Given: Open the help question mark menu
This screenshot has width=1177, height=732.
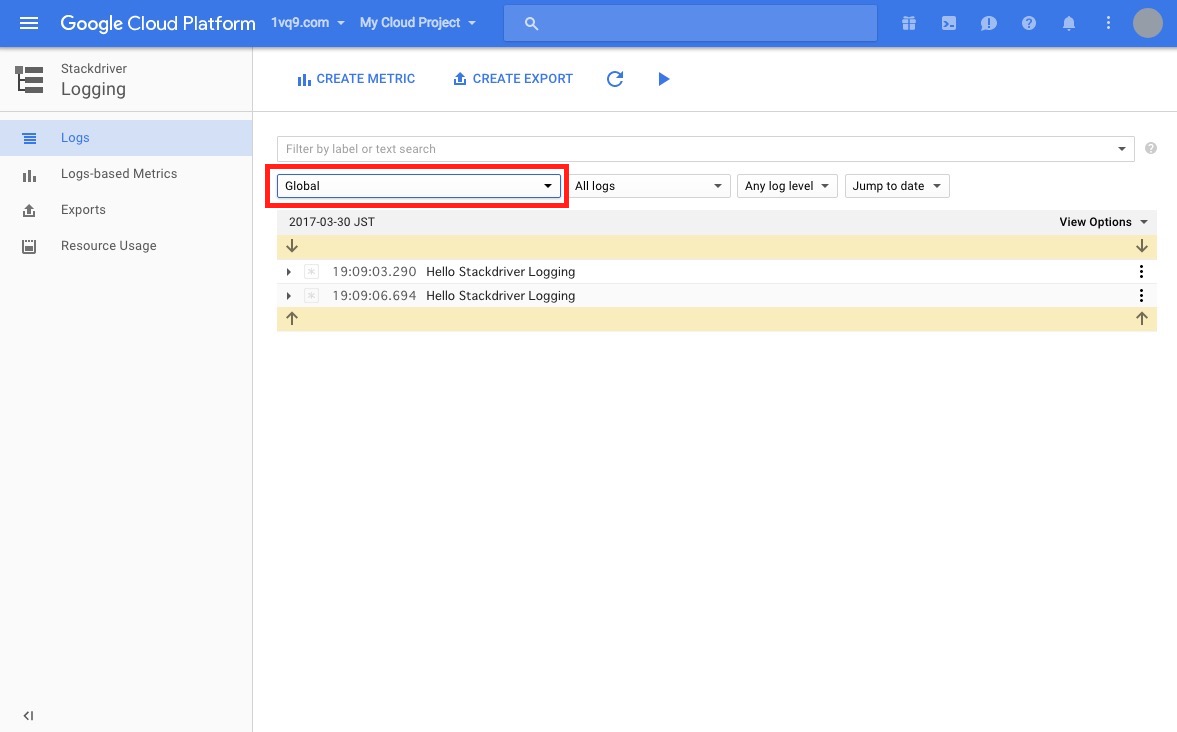Looking at the screenshot, I should tap(1028, 23).
